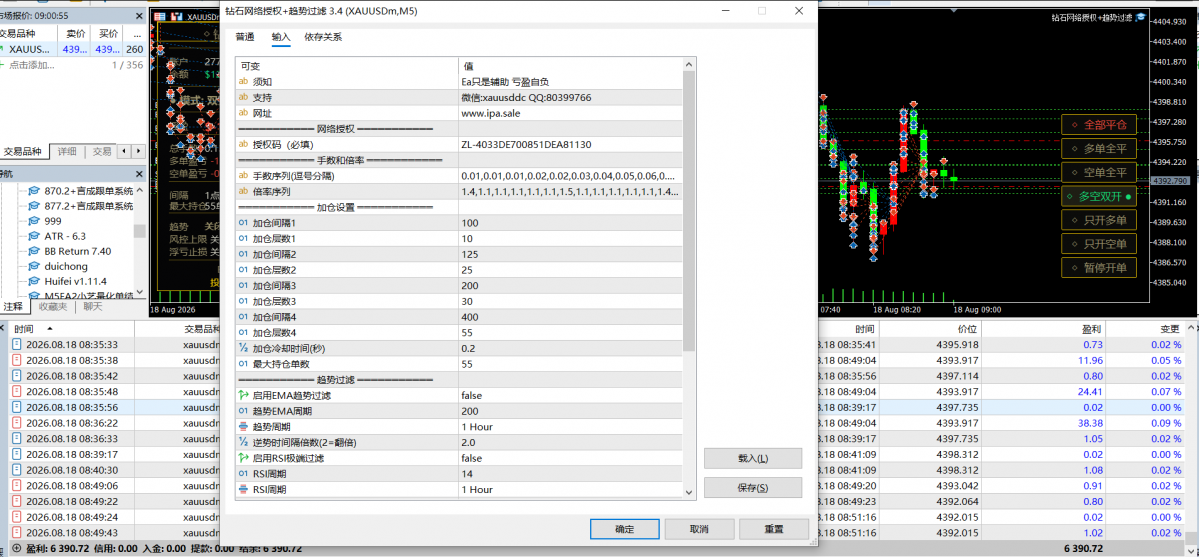1199x557 pixels.
Task: Click the 保存(S) button
Action: 752,488
